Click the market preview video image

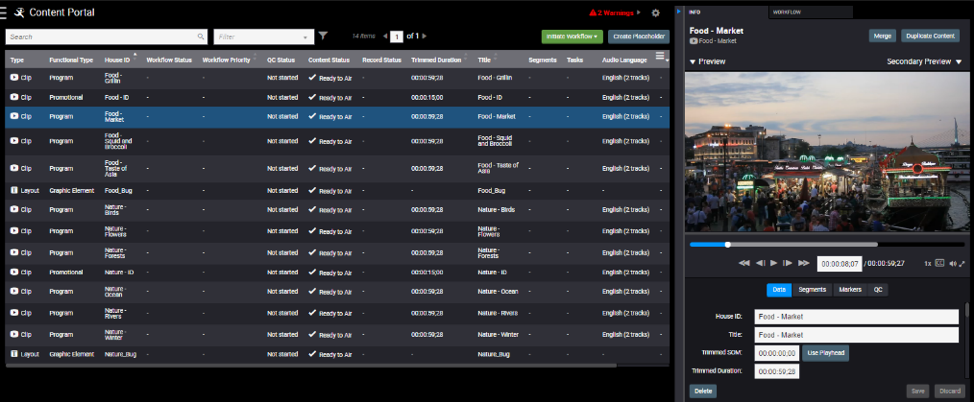(x=827, y=152)
